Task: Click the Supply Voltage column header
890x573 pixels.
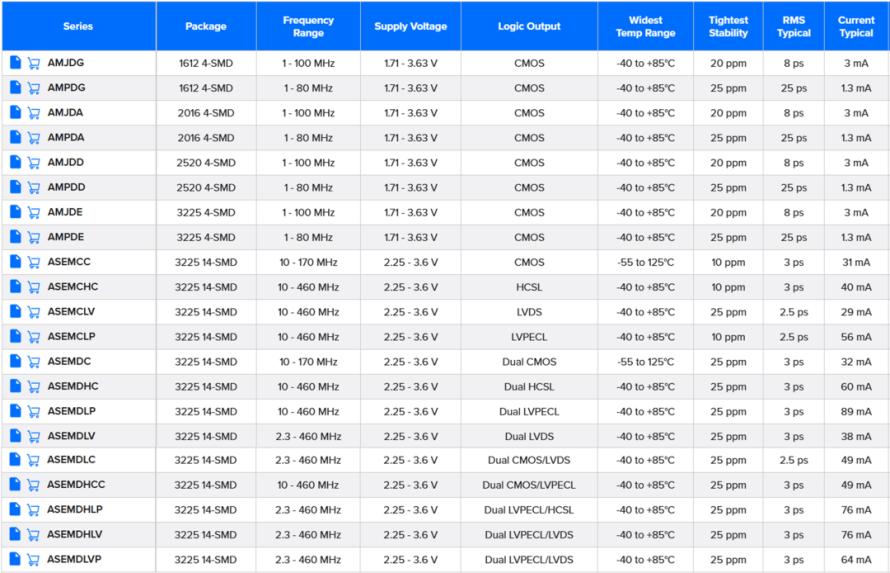Action: 410,26
